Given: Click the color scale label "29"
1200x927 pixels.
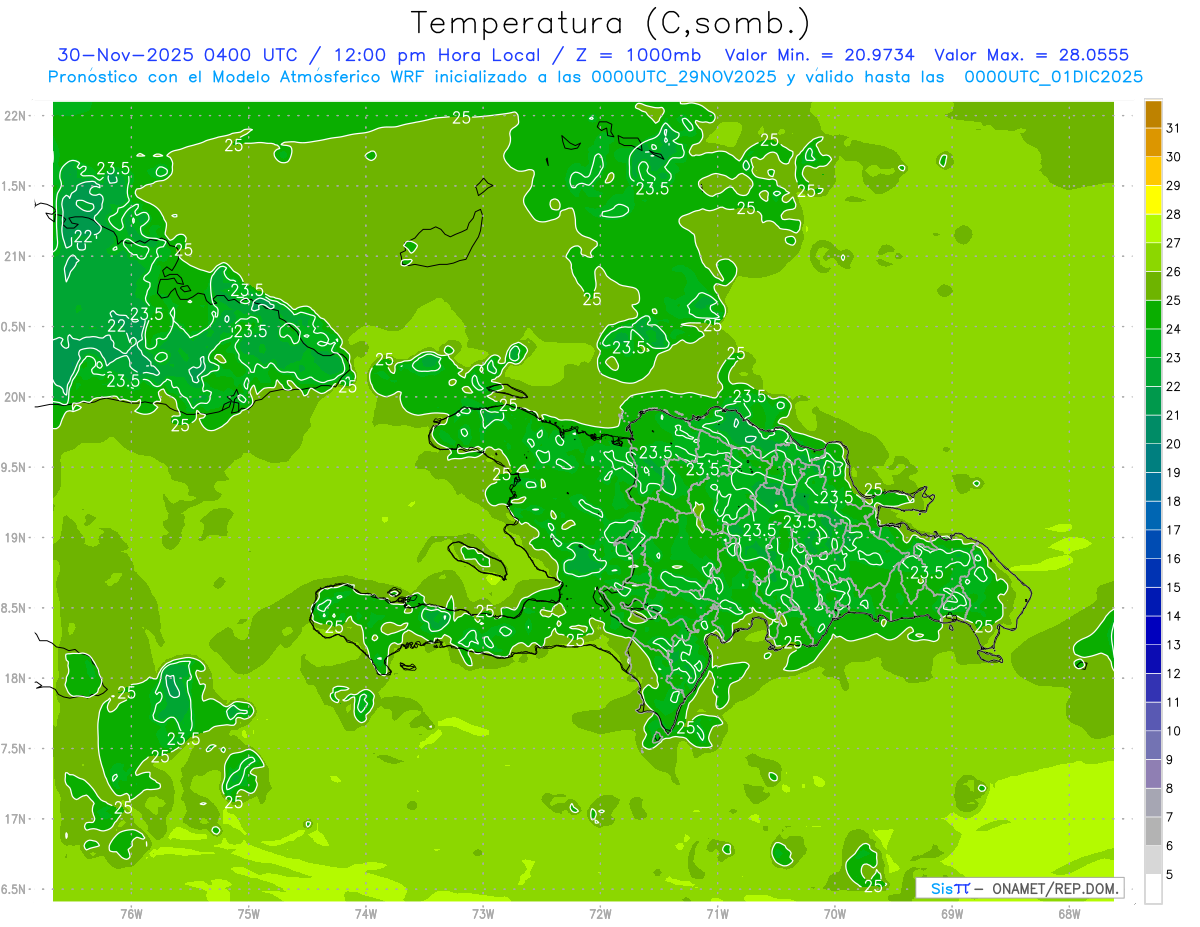Looking at the screenshot, I should click(1173, 186).
